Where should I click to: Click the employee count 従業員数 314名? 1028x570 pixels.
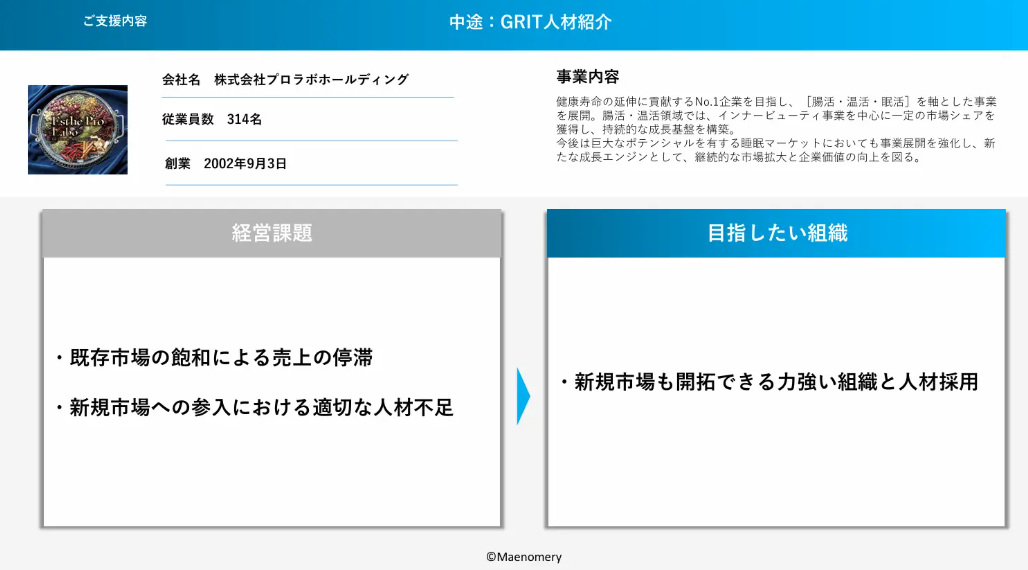(x=212, y=119)
